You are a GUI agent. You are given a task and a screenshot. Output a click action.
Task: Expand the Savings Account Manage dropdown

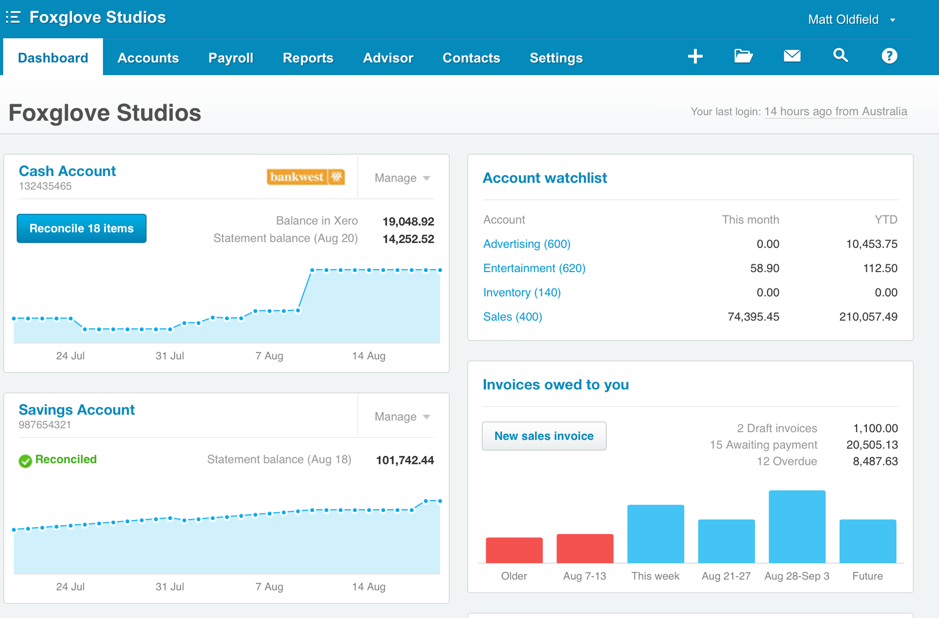[401, 416]
